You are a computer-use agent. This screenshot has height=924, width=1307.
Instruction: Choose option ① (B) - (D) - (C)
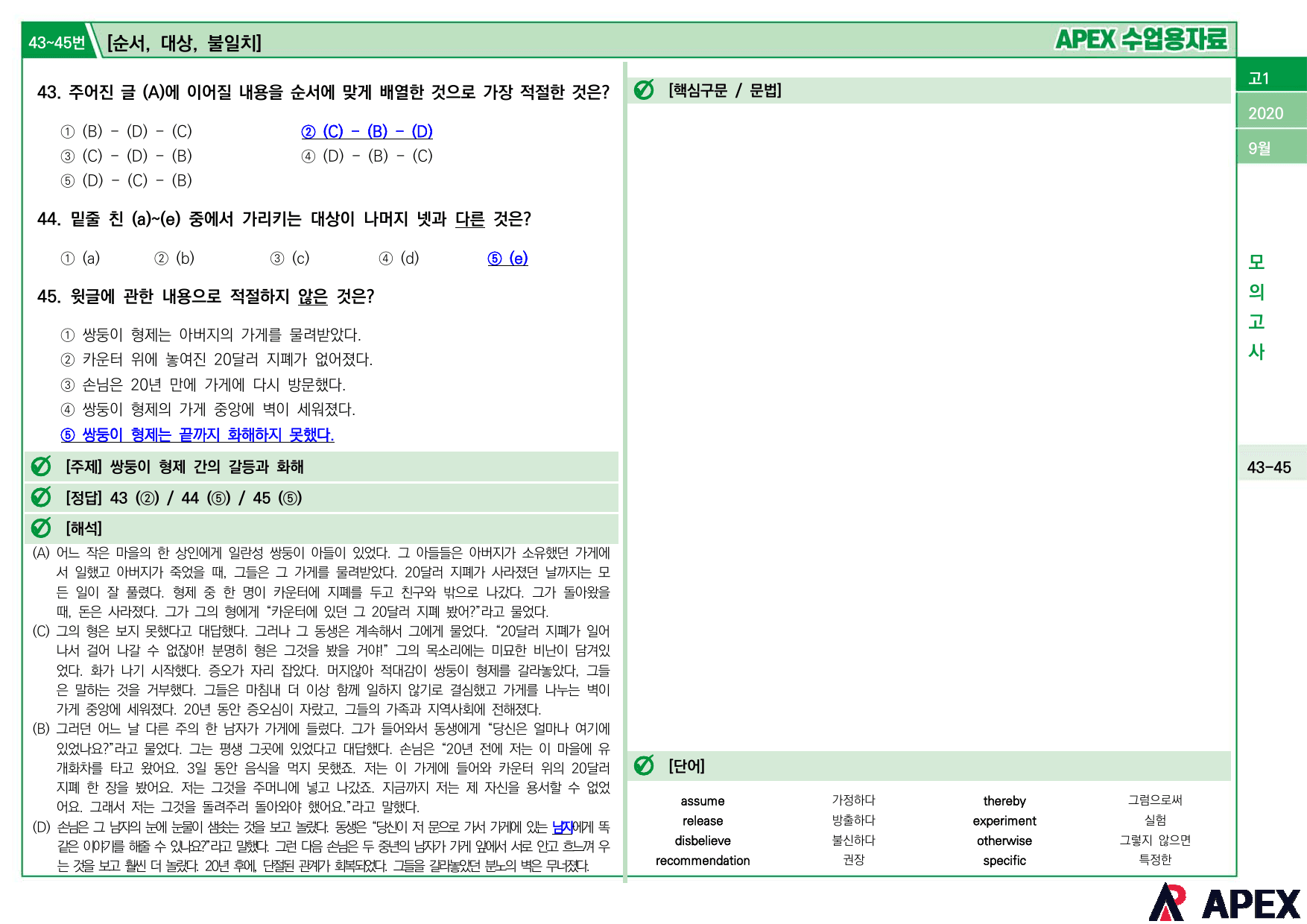click(x=127, y=132)
